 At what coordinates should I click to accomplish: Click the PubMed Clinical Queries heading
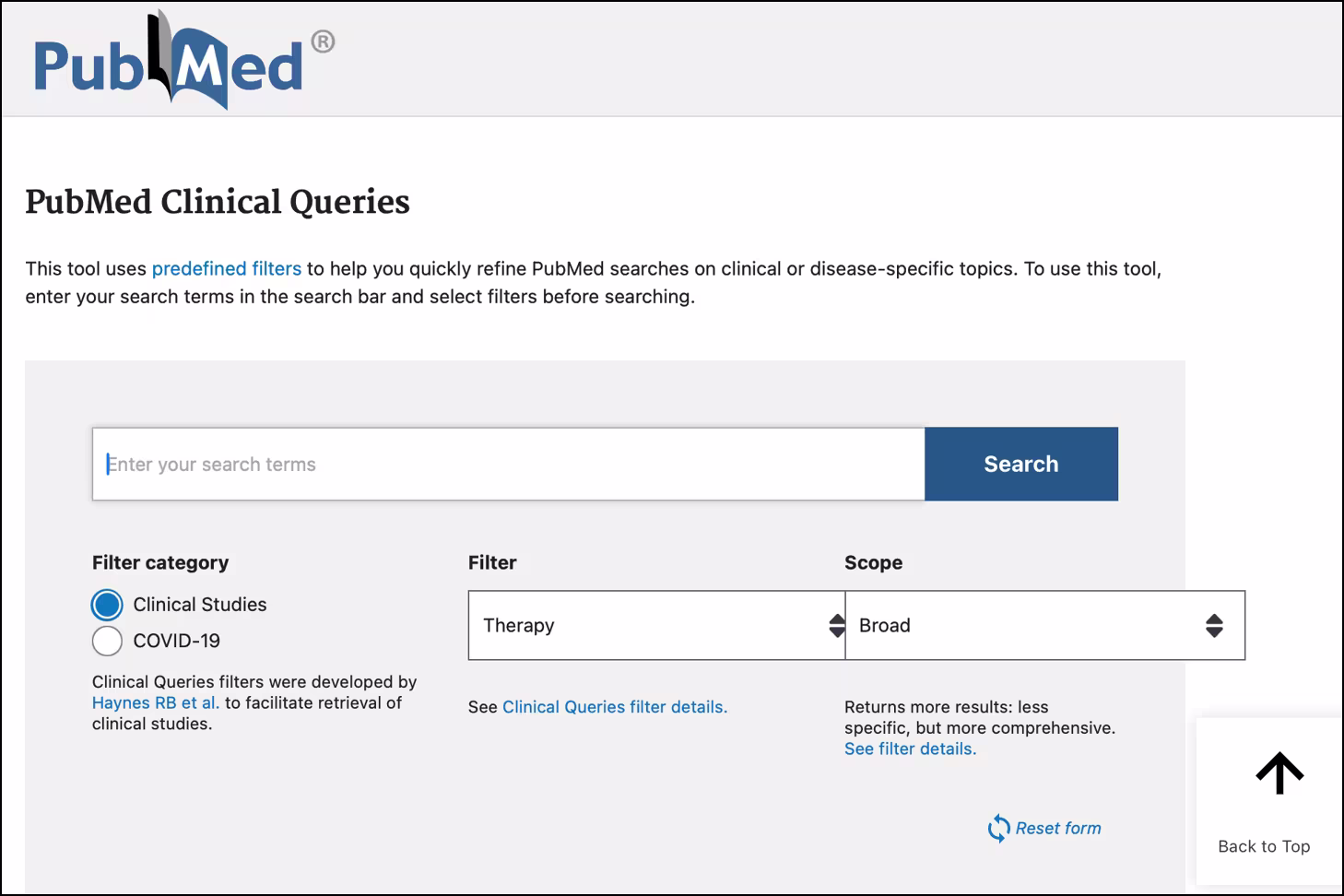pos(218,202)
